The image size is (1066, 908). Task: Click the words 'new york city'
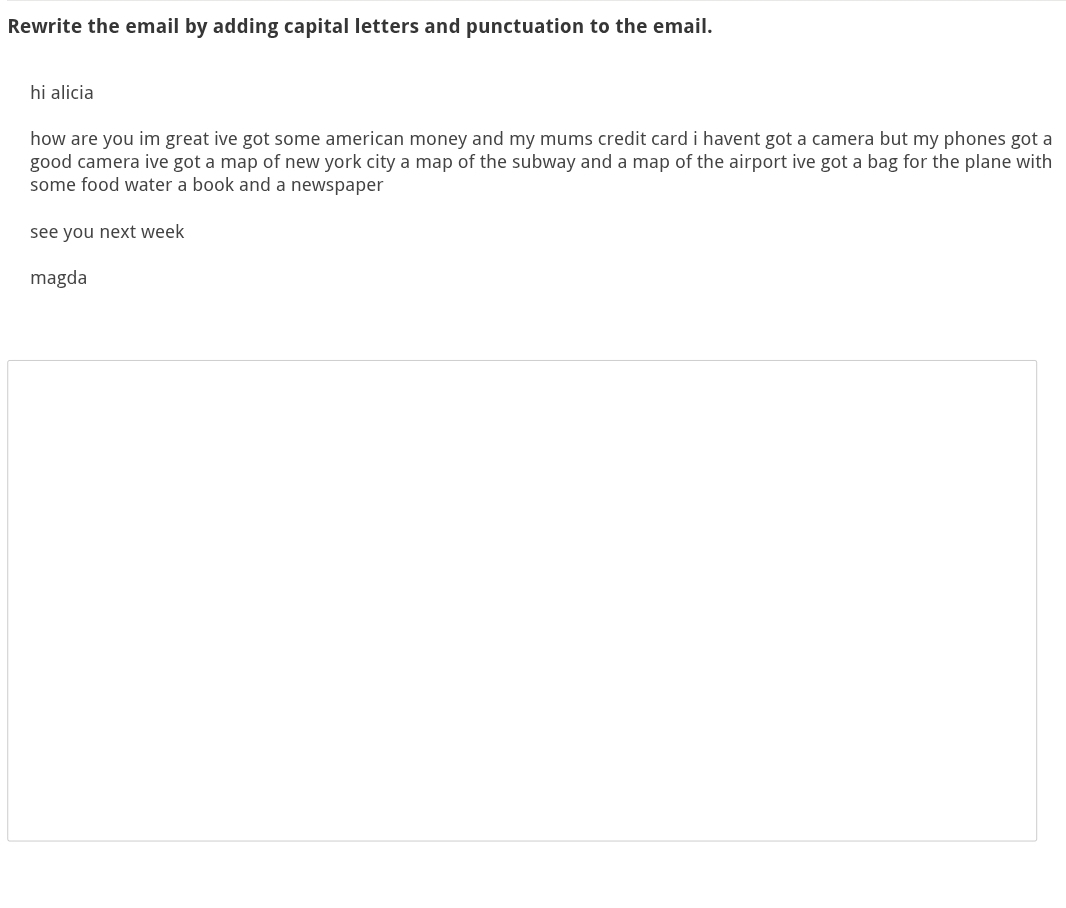coord(340,162)
